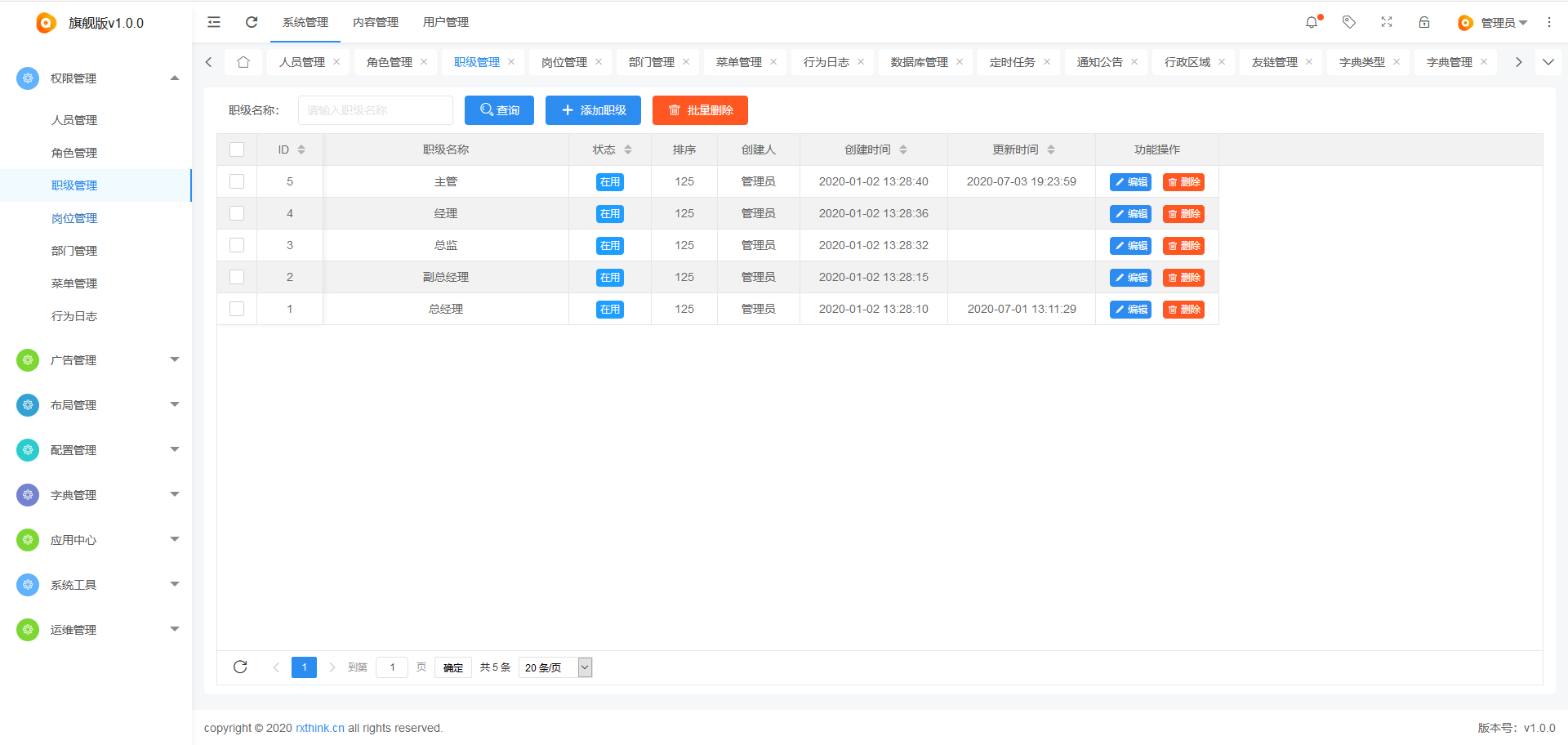Toggle fullscreen mode icon
Screen dimensions: 1568x745
(x=1387, y=22)
